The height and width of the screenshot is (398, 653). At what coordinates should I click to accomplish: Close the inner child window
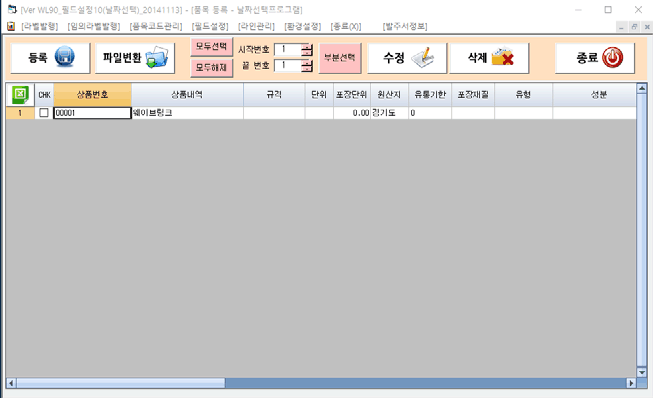coord(647,27)
